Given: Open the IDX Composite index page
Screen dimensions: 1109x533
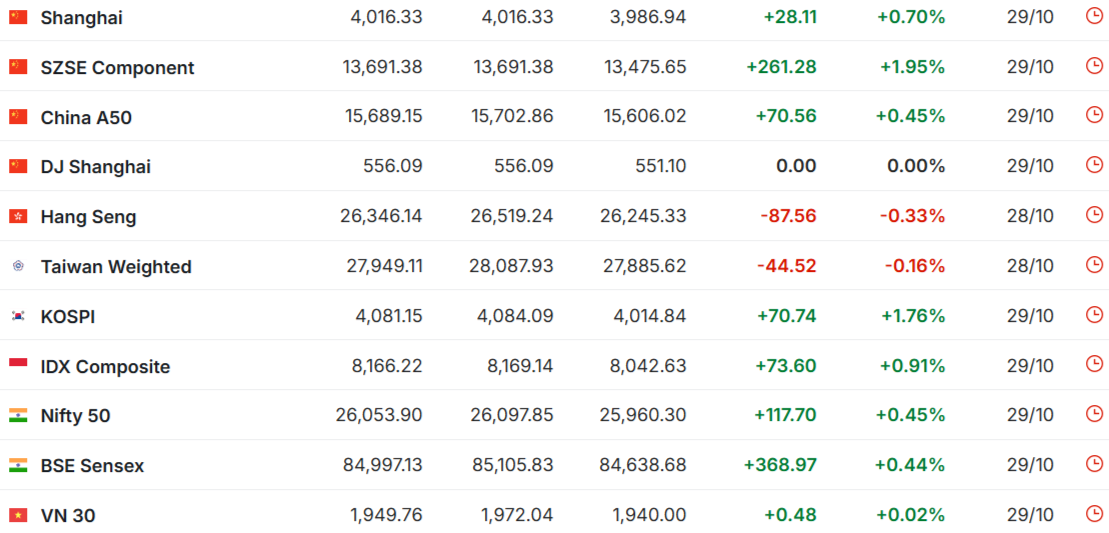Looking at the screenshot, I should tap(105, 367).
